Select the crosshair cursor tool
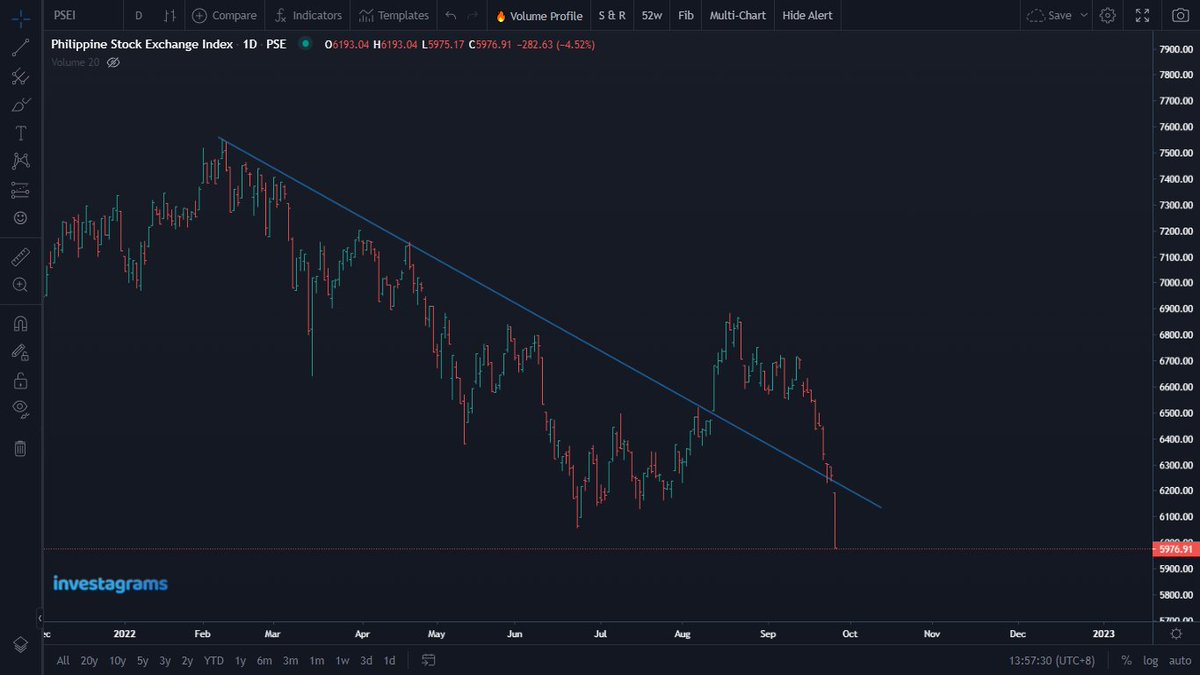 click(20, 16)
